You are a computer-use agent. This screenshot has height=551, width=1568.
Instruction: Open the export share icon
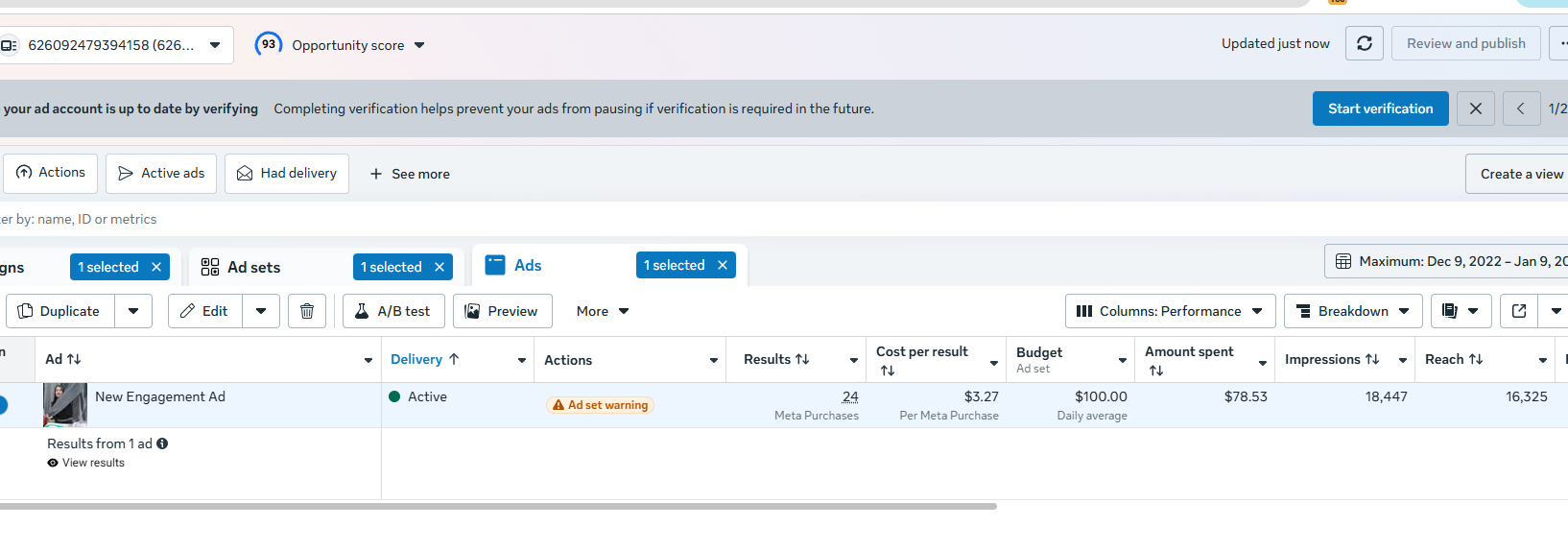pyautogui.click(x=1519, y=311)
